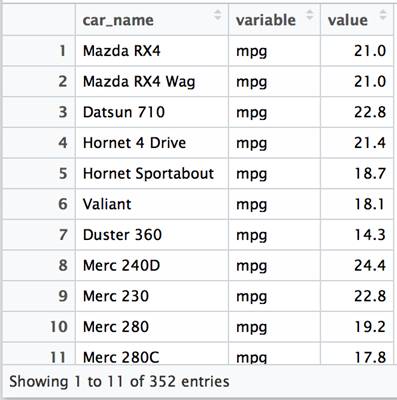Viewport: 397px width, 400px height.
Task: Click the value 24.4 cell
Action: click(357, 266)
